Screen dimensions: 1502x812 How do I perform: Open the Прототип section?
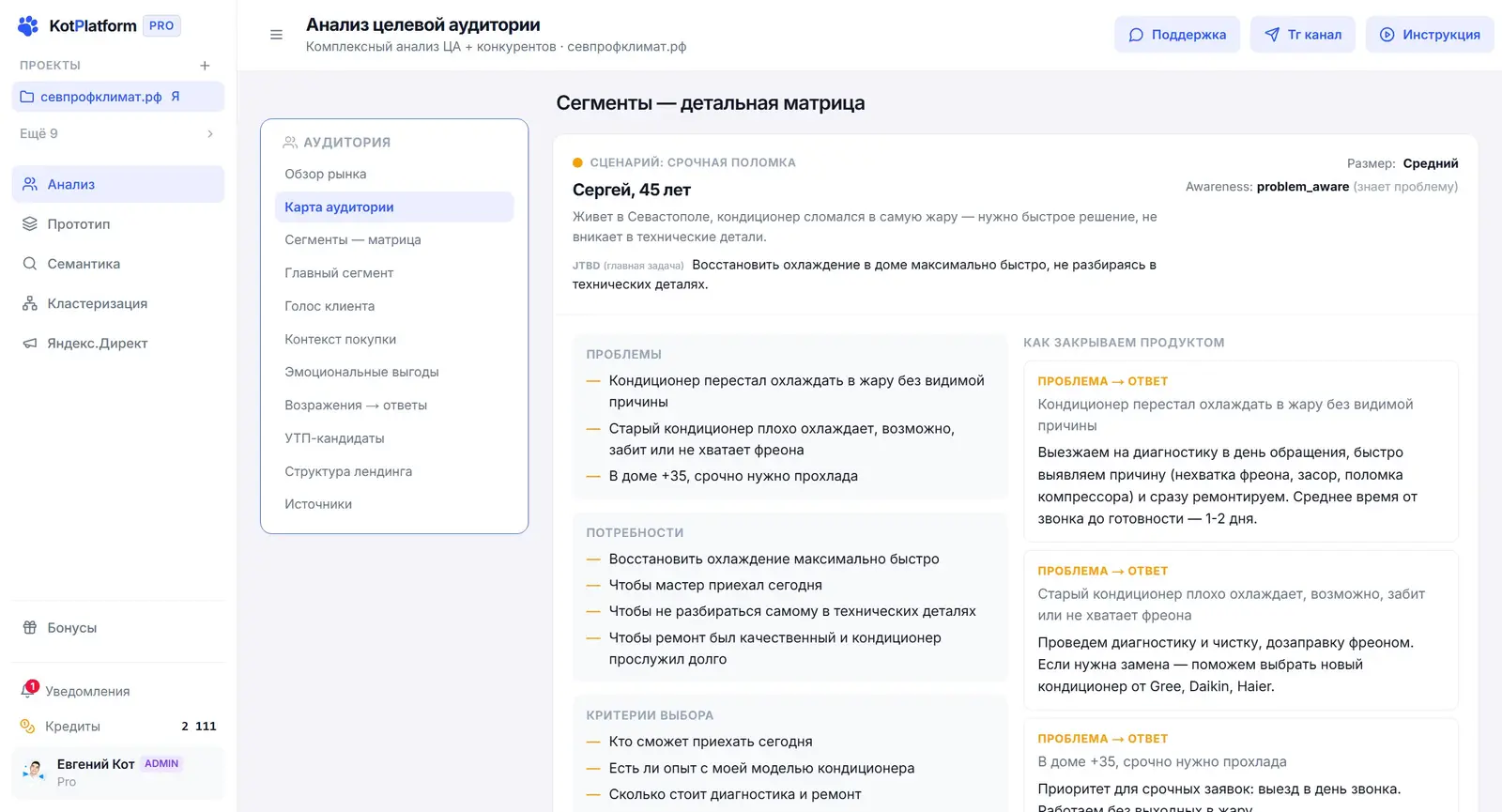[x=118, y=224]
